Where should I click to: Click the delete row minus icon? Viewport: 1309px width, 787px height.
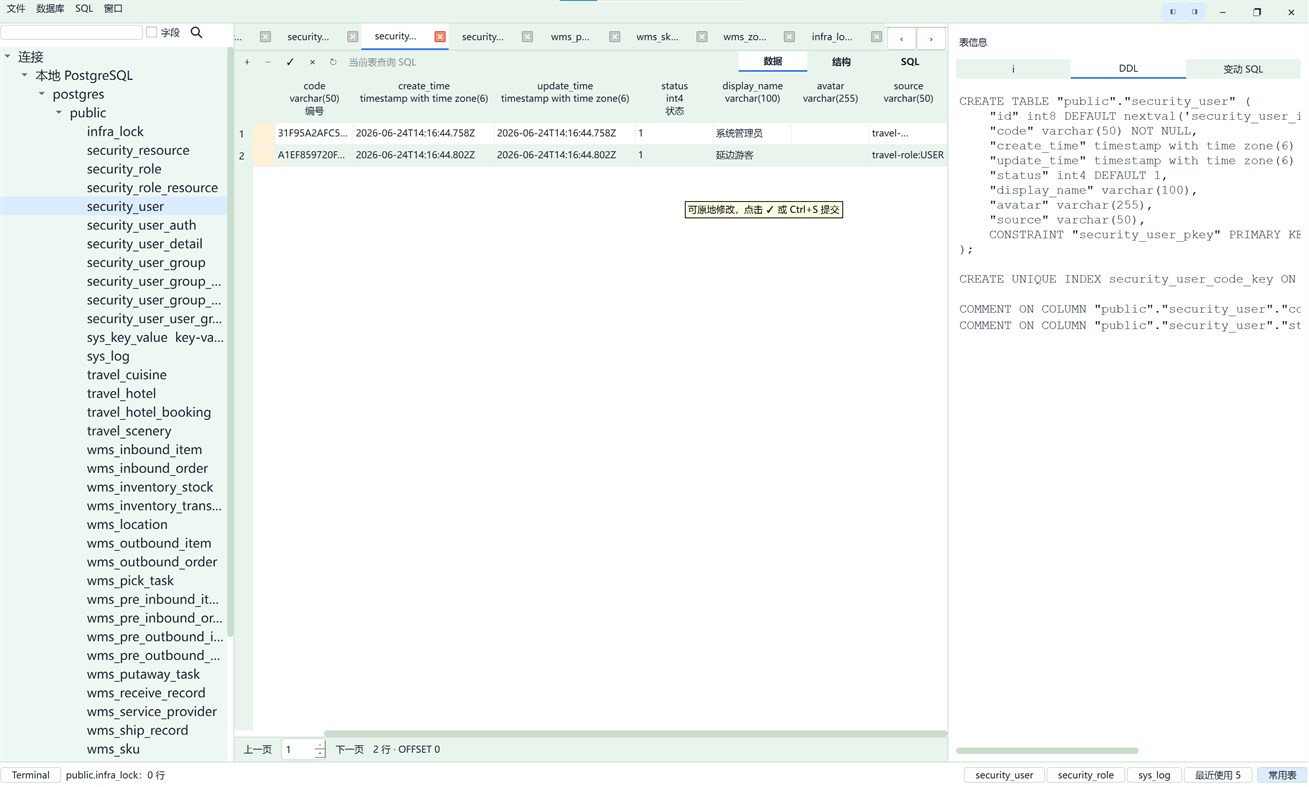coord(268,62)
